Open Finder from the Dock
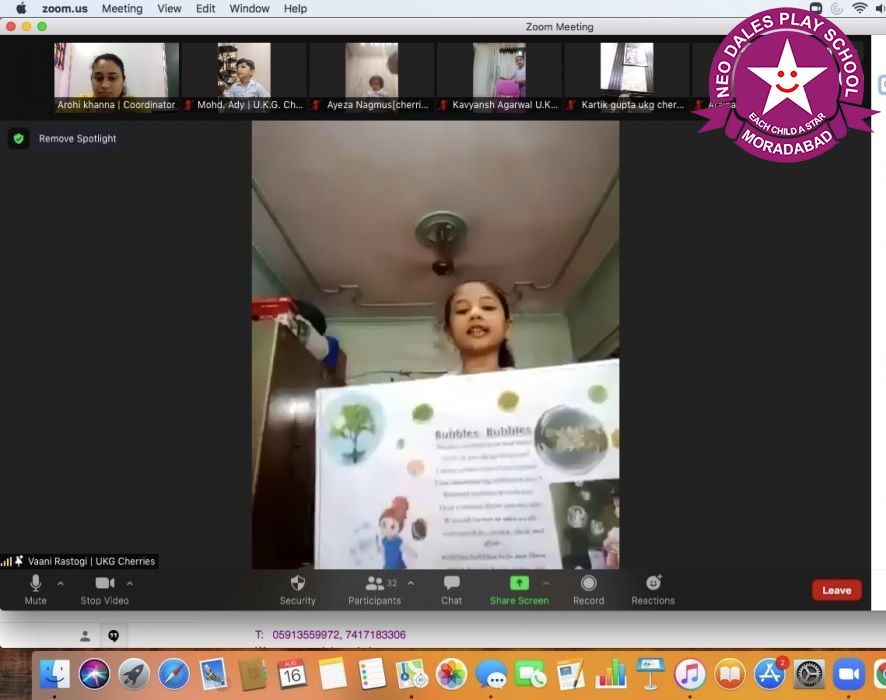This screenshot has width=886, height=700. (55, 674)
